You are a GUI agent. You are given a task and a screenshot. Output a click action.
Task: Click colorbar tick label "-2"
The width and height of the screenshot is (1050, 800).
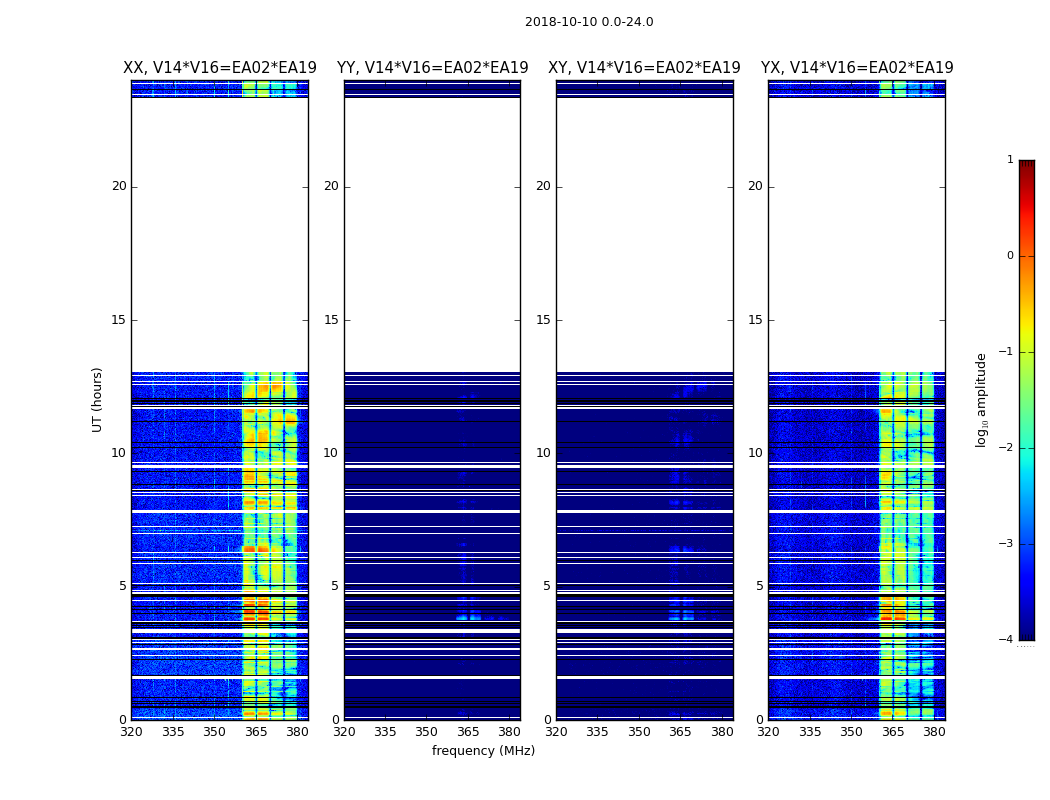(x=1008, y=448)
